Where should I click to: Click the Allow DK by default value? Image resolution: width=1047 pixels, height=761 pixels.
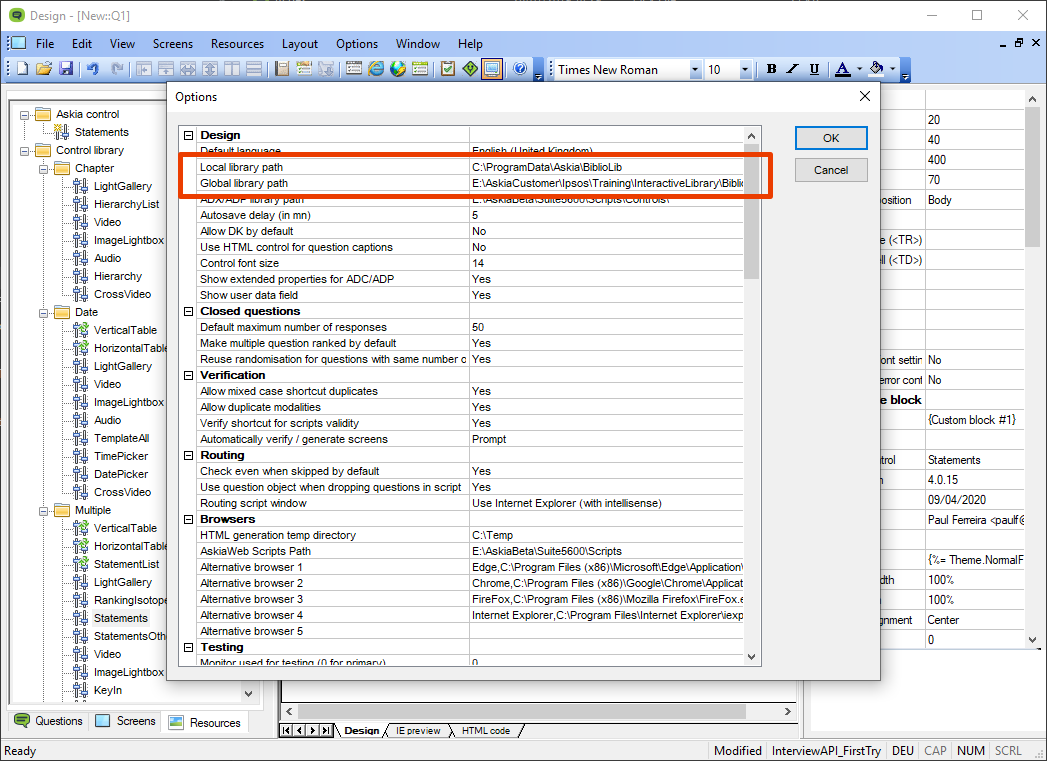point(606,231)
